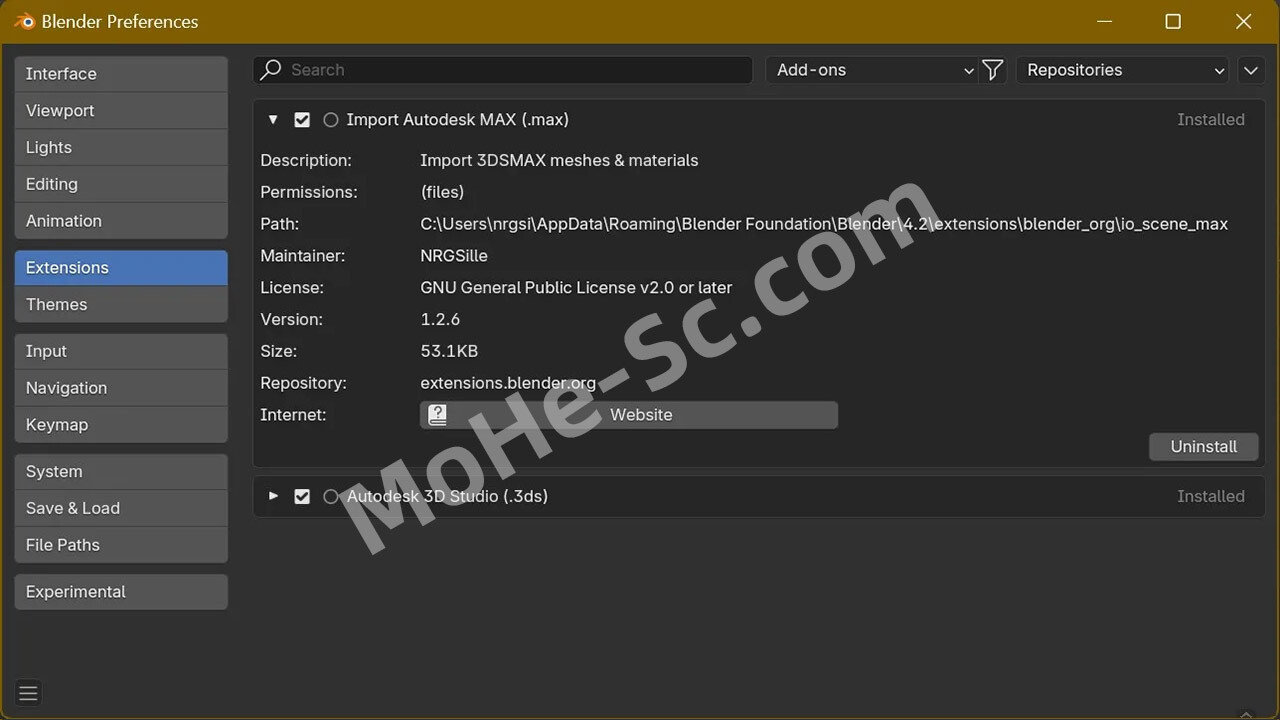Open the Lights preferences
1280x720 pixels.
pyautogui.click(x=121, y=148)
